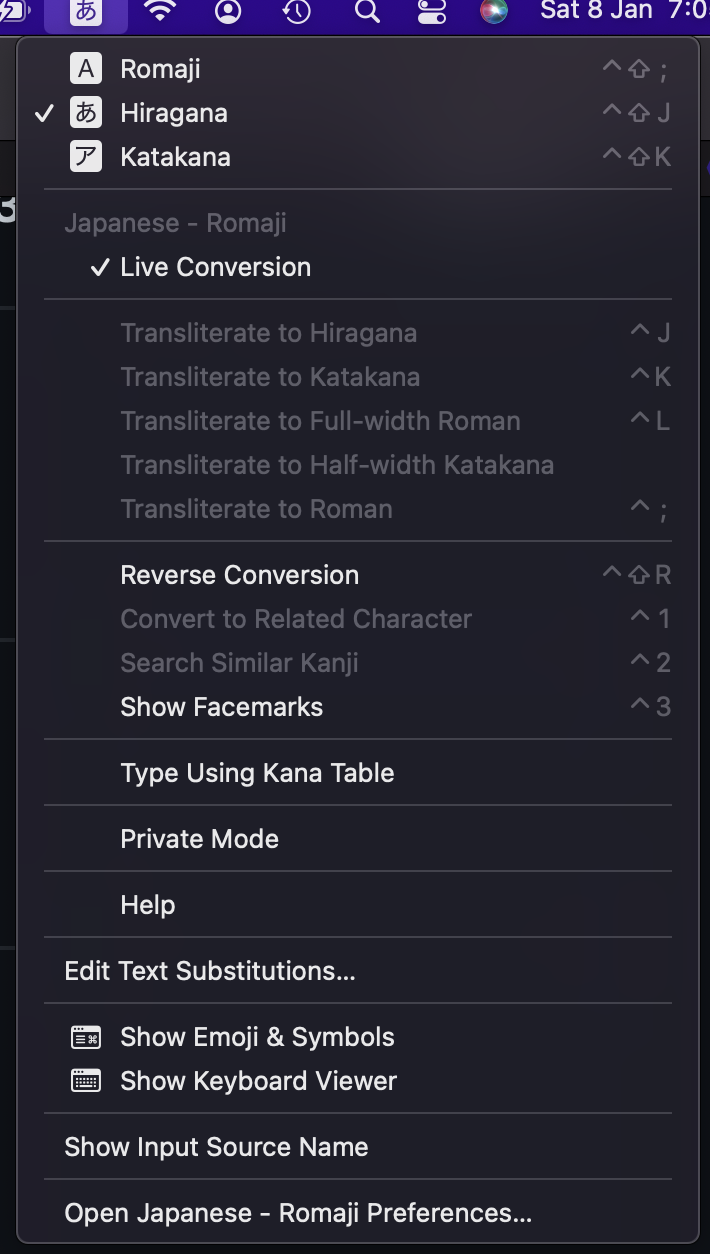Open Japanese - Romaji Preferences…
The width and height of the screenshot is (710, 1254).
[x=358, y=1213]
